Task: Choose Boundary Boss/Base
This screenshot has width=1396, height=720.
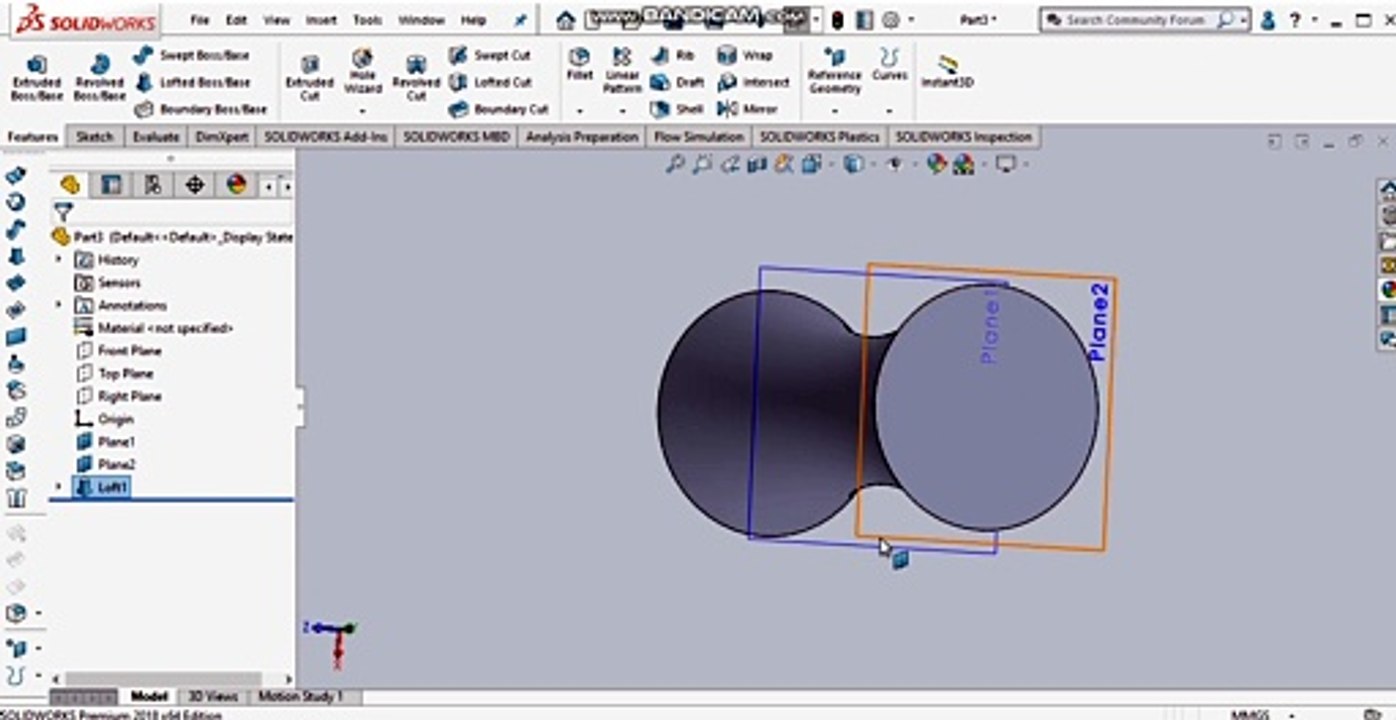Action: 200,108
